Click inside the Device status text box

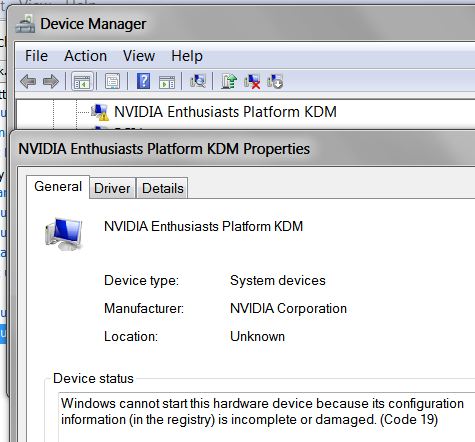(267, 417)
